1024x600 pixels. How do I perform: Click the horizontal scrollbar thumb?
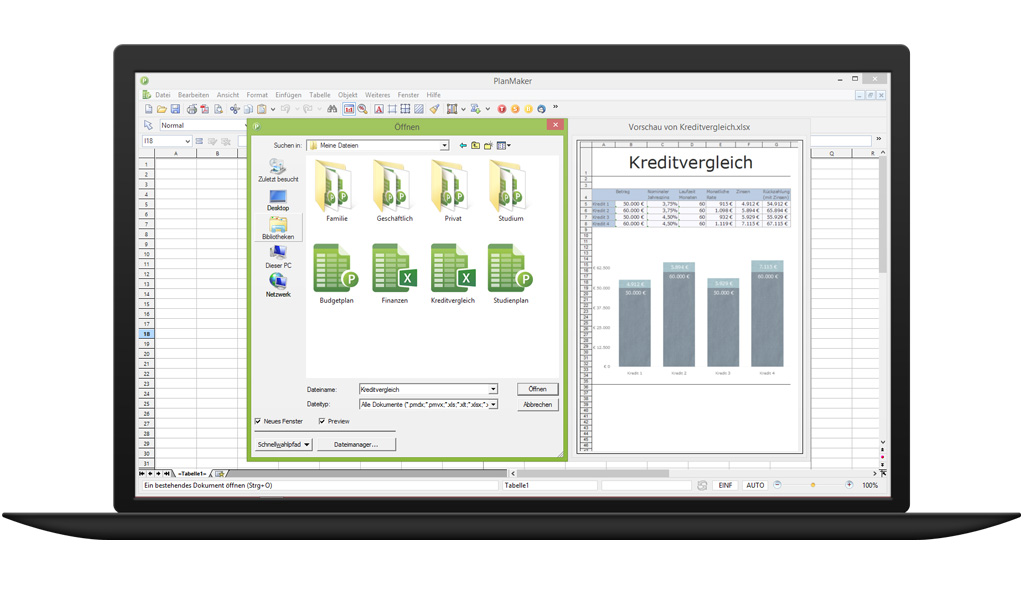click(x=593, y=473)
